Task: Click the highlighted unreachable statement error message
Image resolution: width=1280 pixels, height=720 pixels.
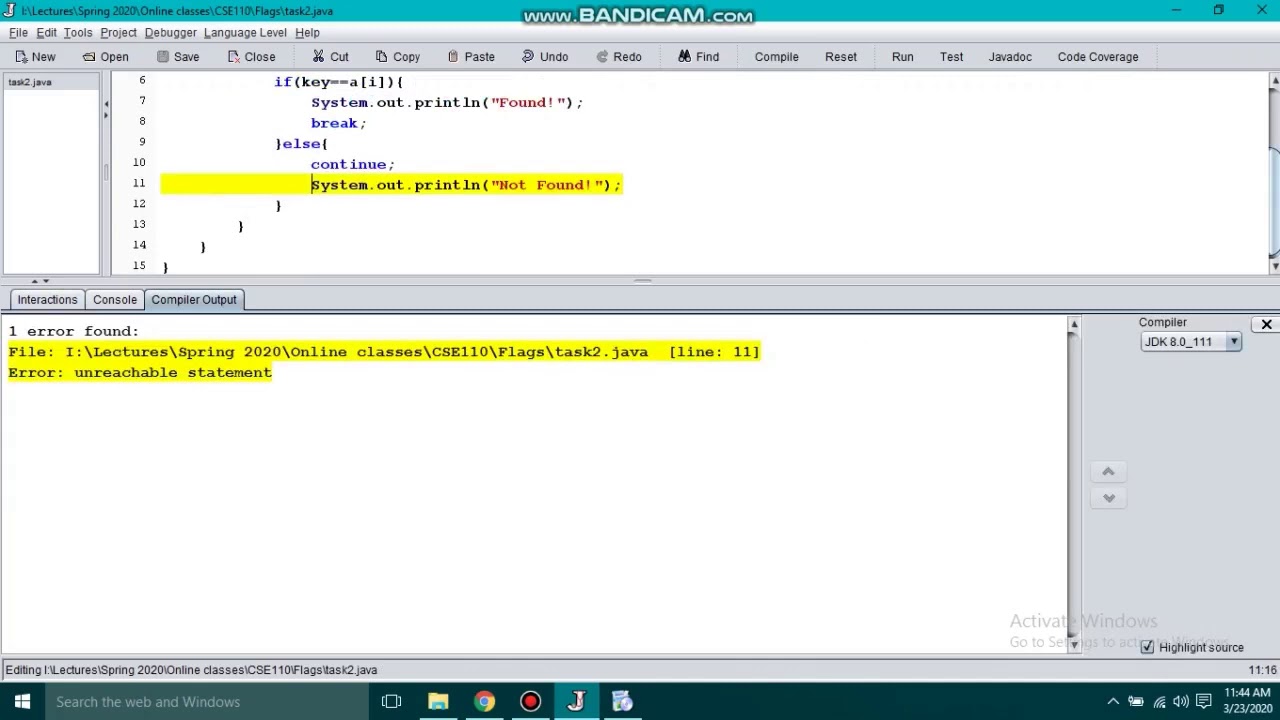Action: click(x=140, y=373)
